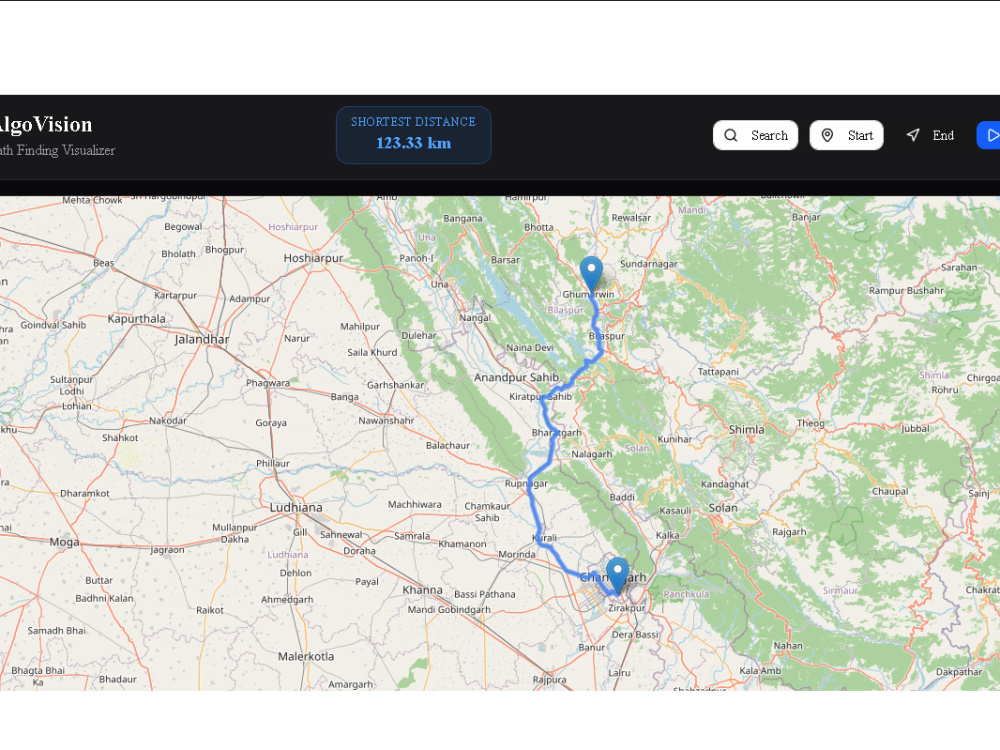Click the start marker pin near Ghumarwin
Screen dimensions: 1000x750
click(x=591, y=274)
